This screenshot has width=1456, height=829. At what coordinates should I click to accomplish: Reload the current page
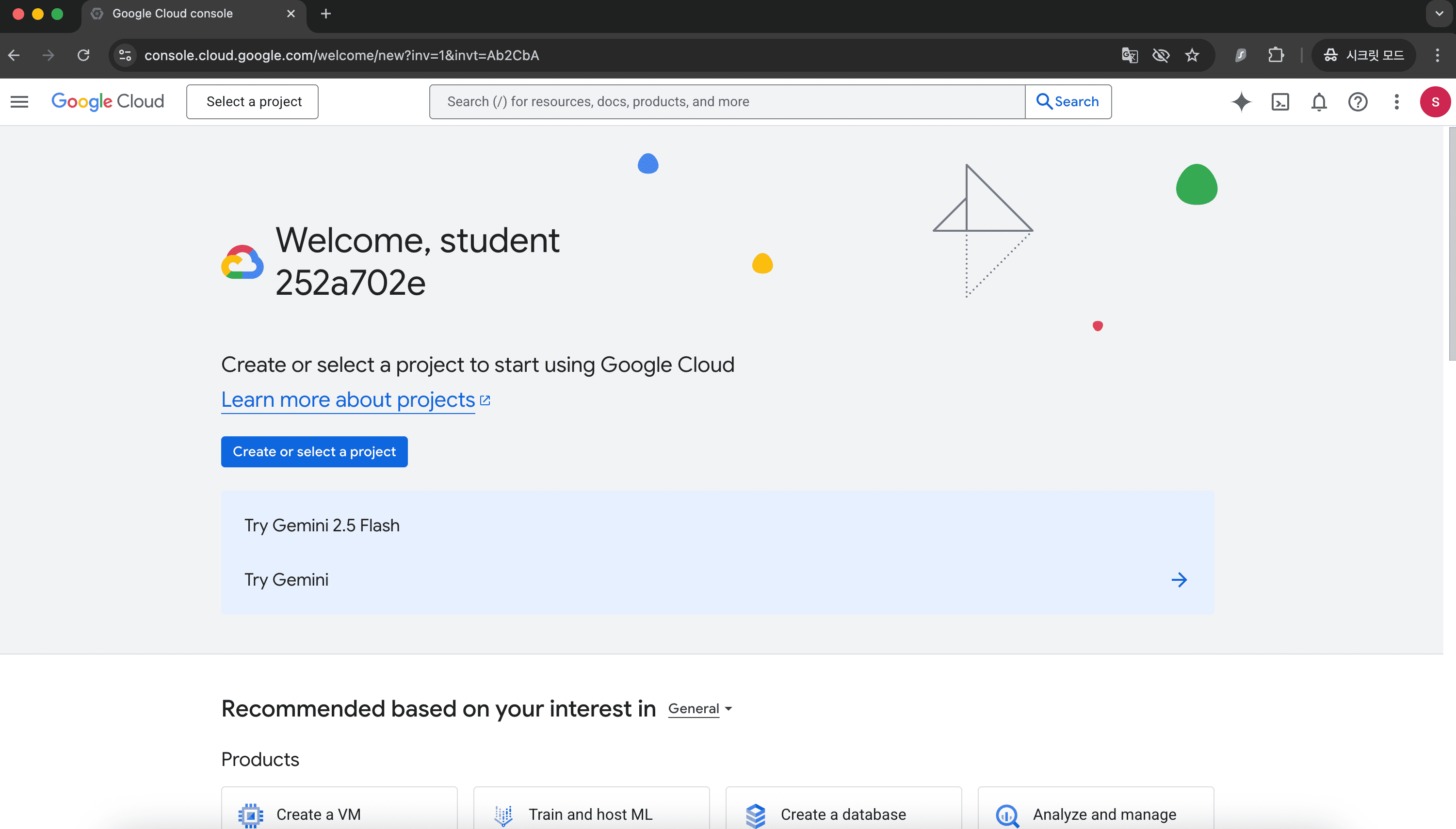tap(84, 55)
